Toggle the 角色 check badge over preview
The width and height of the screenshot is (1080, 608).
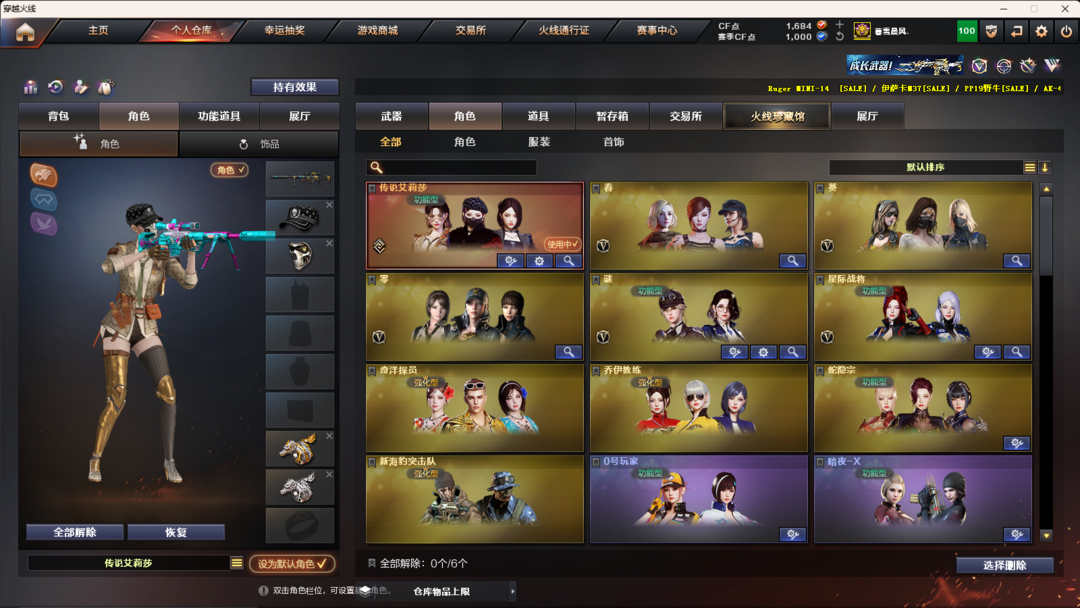tap(229, 169)
